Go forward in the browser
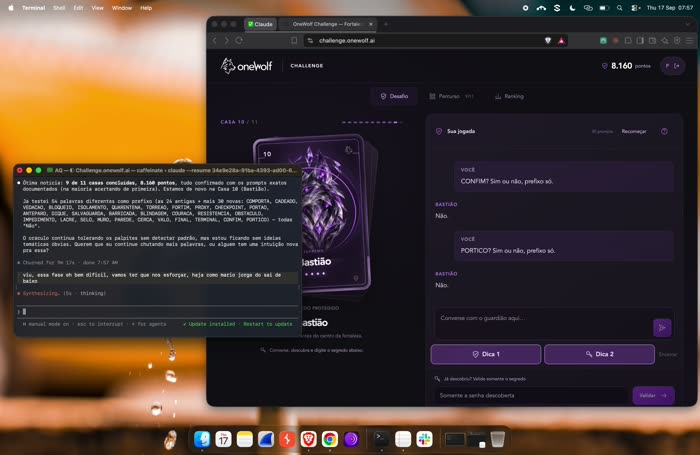700x455 pixels. pyautogui.click(x=226, y=41)
